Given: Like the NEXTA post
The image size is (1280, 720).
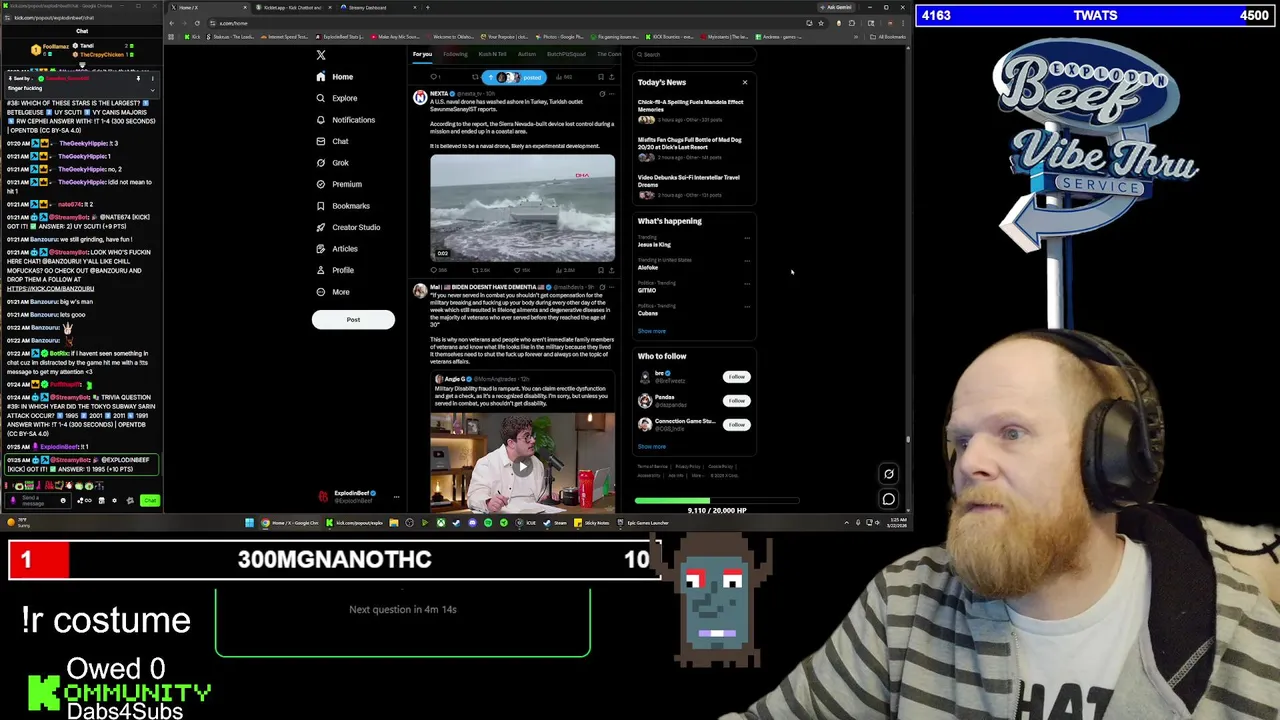Looking at the screenshot, I should 518,270.
